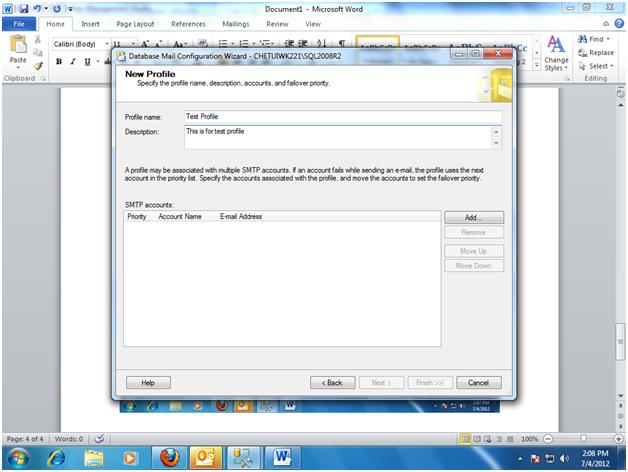Switch to the Page Layout tab
The height and width of the screenshot is (472, 628).
(135, 24)
